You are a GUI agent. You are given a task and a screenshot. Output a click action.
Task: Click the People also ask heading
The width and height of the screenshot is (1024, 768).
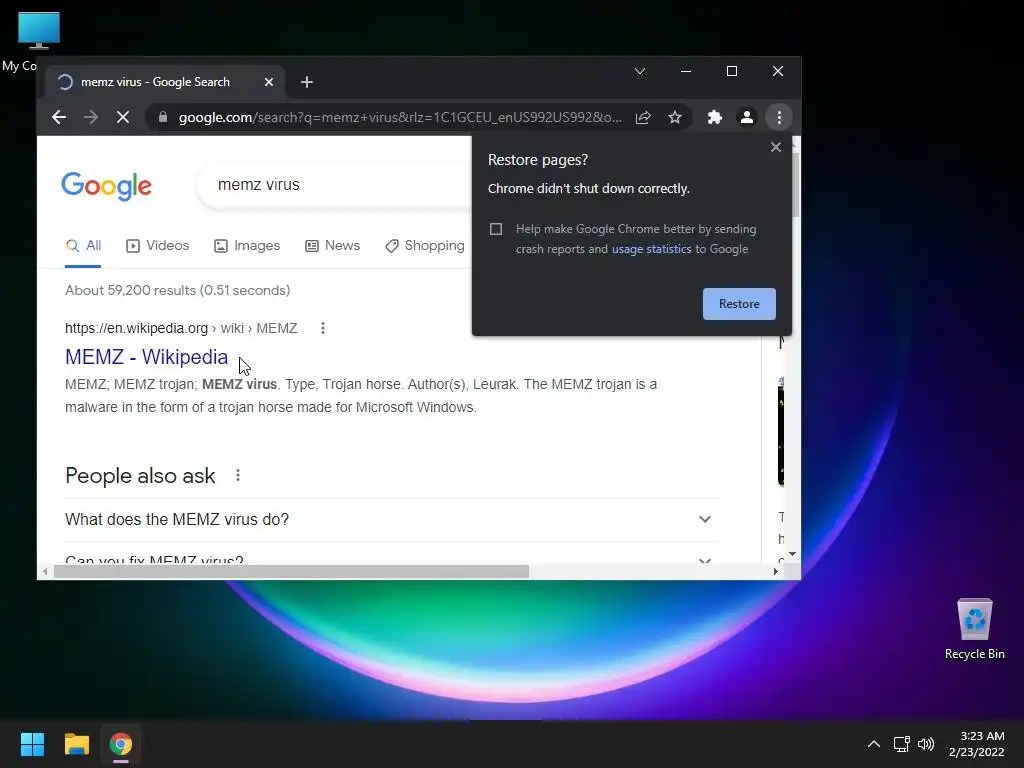click(140, 475)
